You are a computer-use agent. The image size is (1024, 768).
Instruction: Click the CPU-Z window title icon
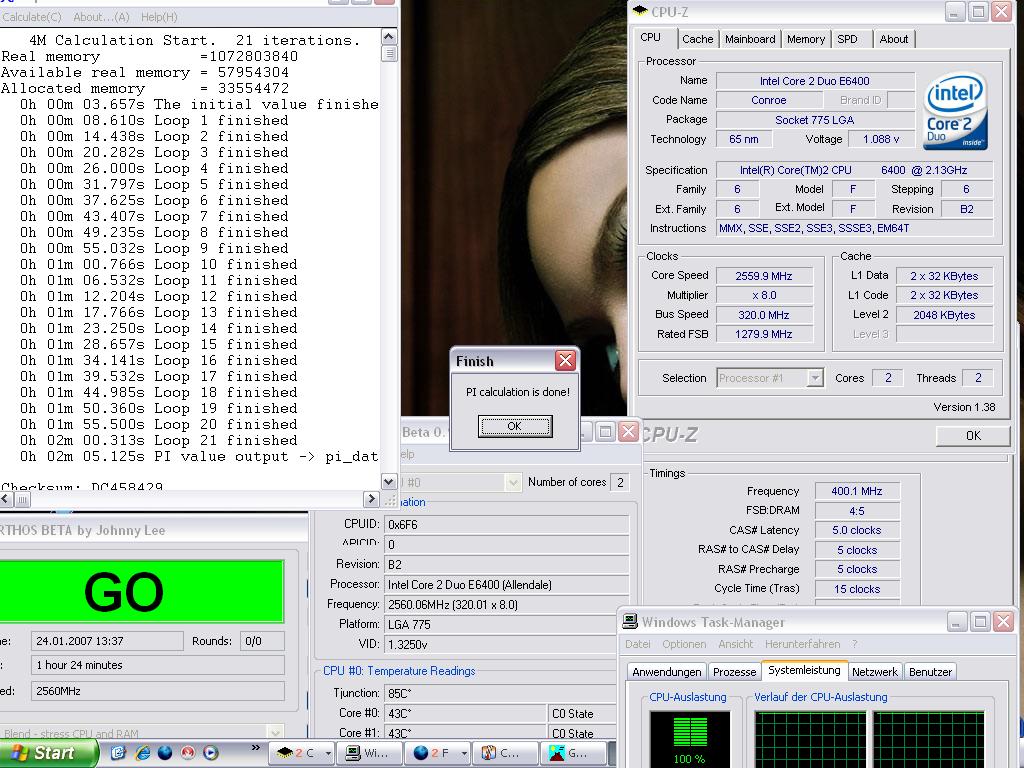641,11
